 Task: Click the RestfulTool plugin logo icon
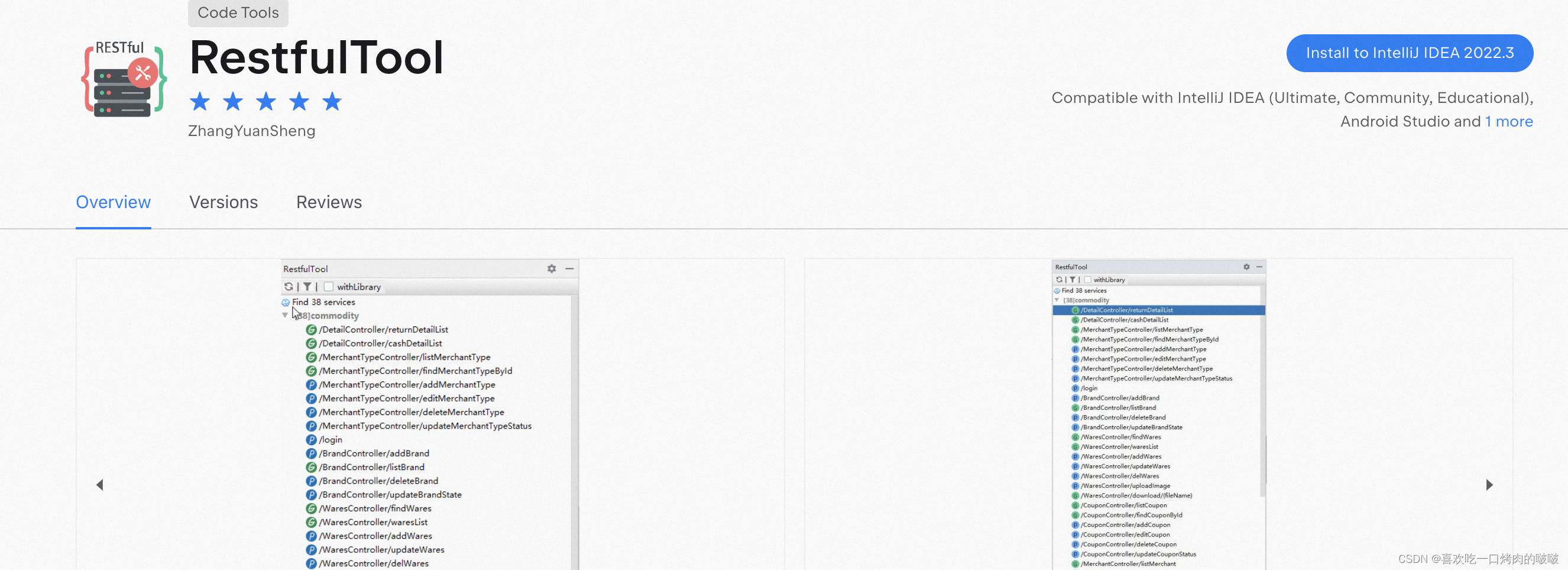(x=124, y=79)
